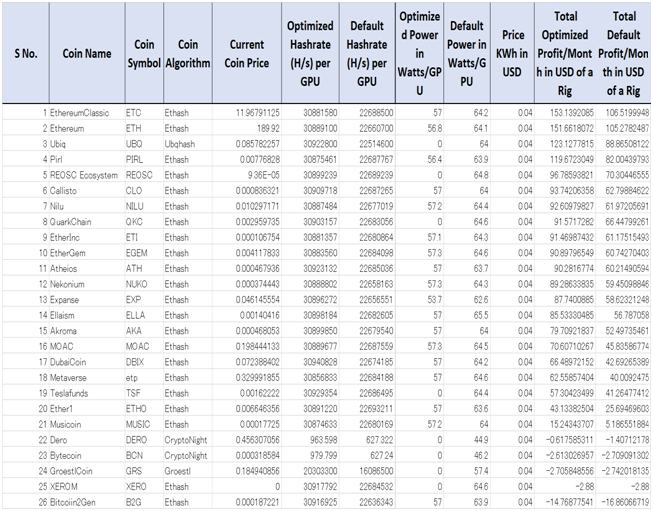This screenshot has height=511, width=653.
Task: Click the 53.7 optimized power cell
Action: tap(419, 300)
